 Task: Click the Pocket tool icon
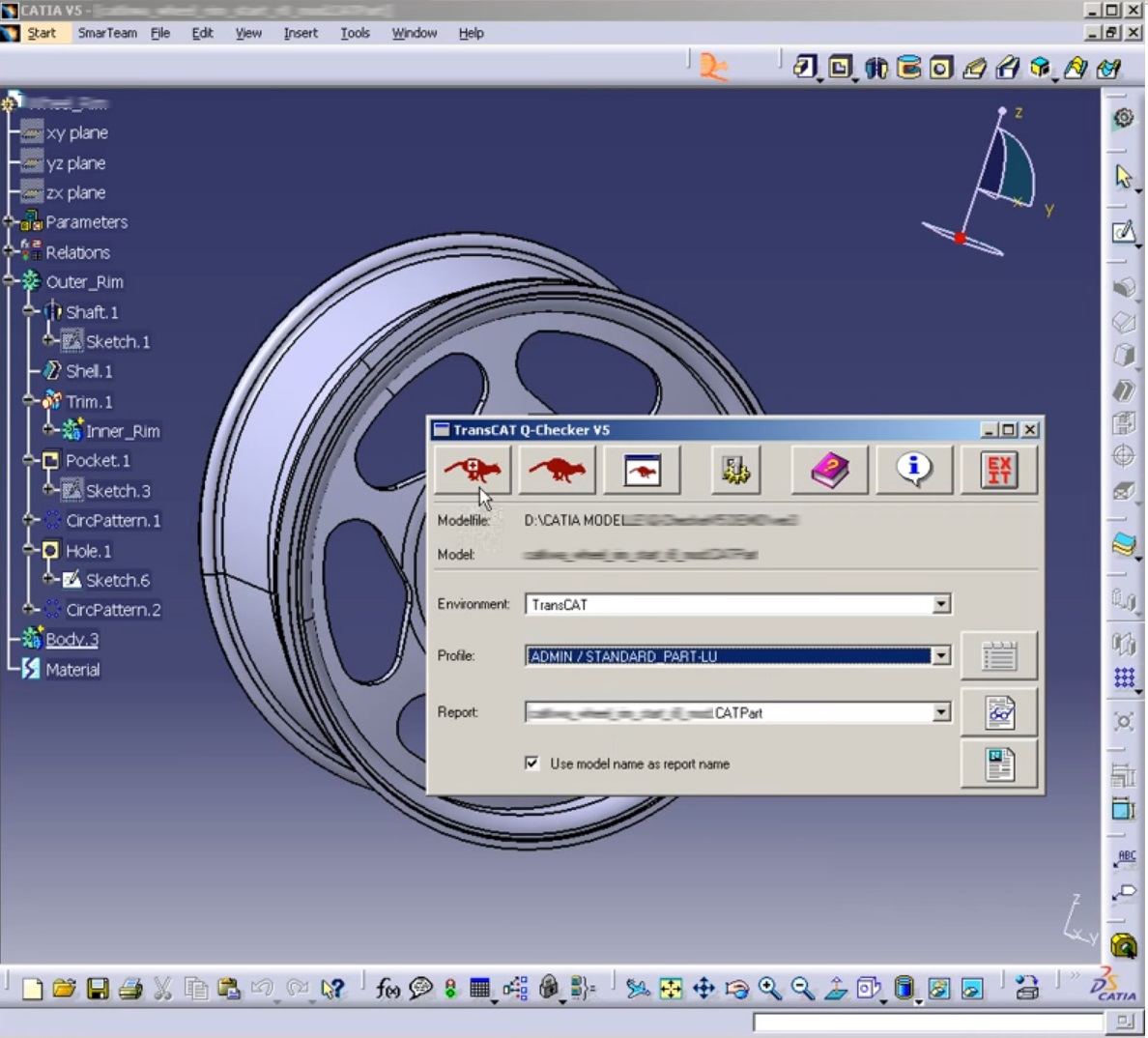pyautogui.click(x=841, y=68)
